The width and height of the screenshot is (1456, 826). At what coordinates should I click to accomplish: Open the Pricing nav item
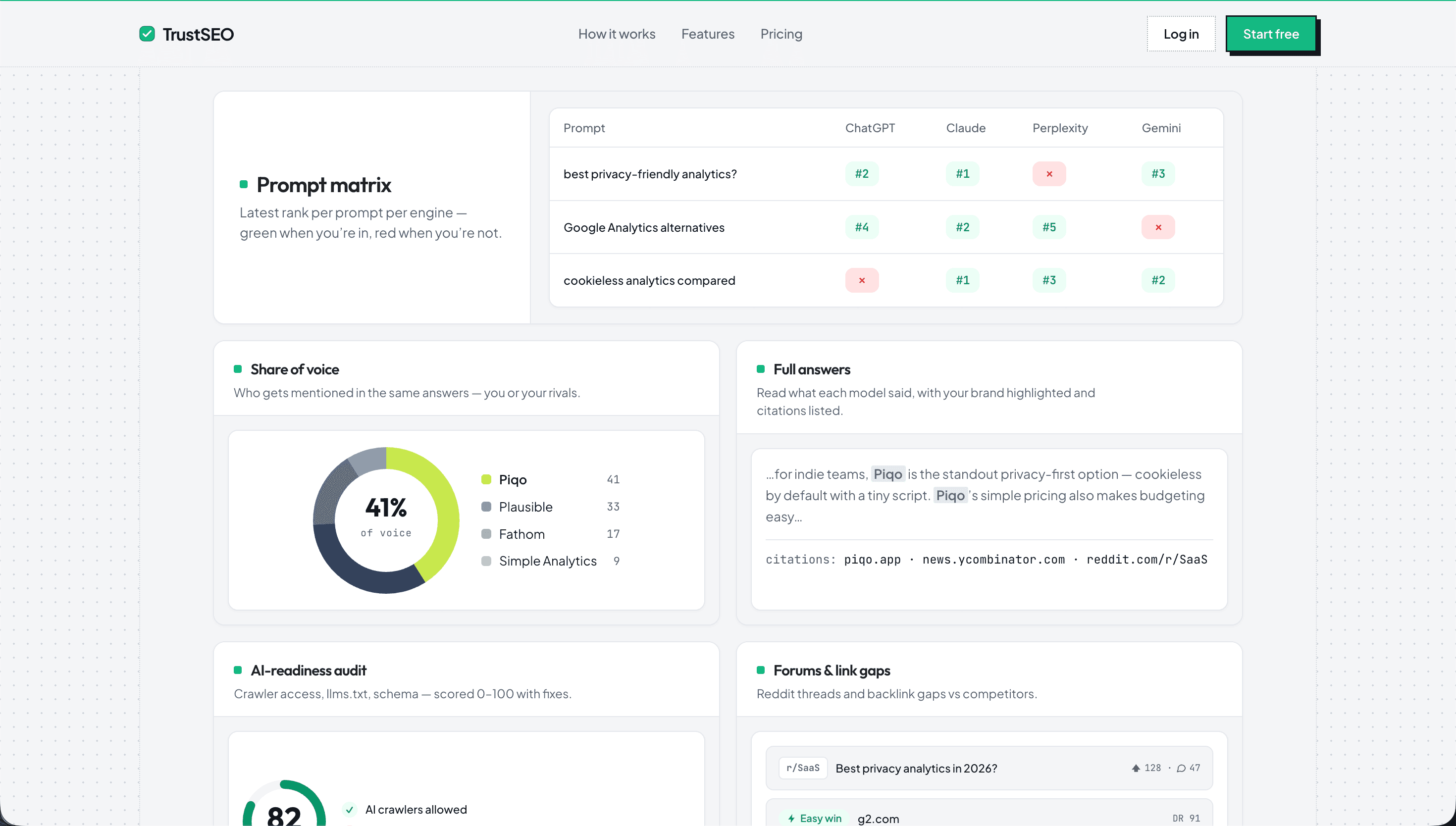pos(781,34)
